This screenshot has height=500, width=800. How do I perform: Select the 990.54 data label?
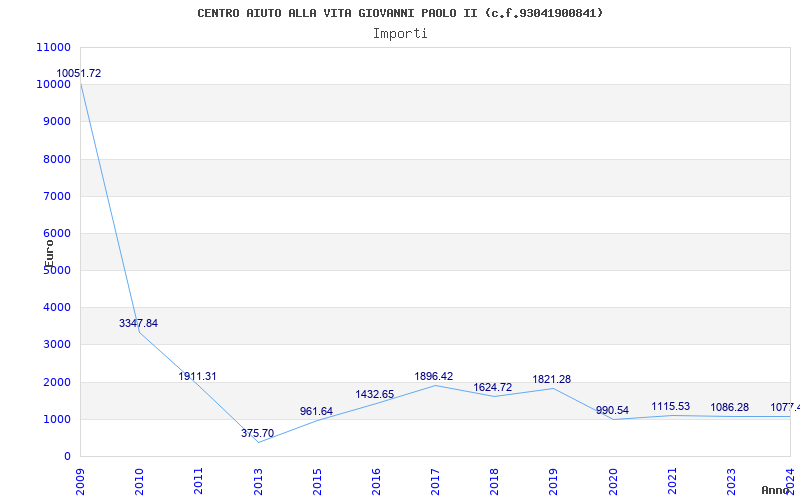click(612, 410)
